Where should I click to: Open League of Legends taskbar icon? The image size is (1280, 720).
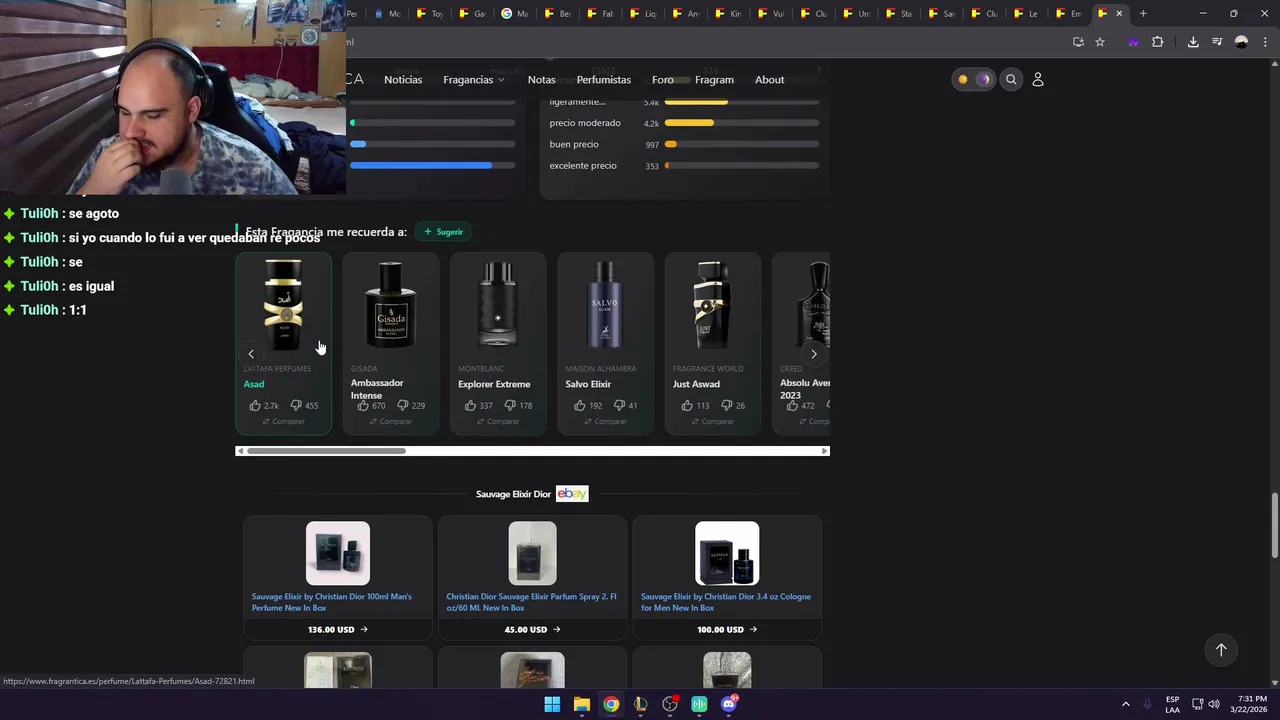(x=640, y=704)
